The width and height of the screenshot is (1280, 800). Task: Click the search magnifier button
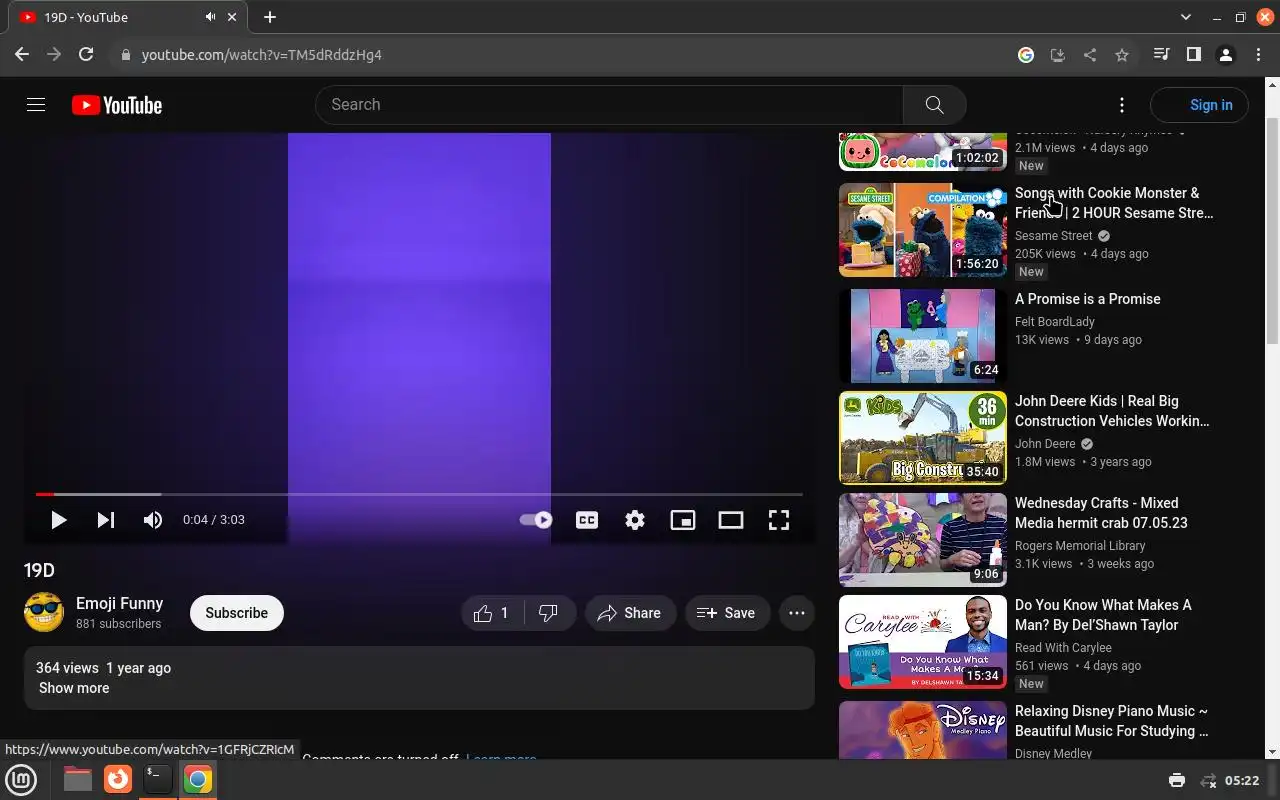click(x=934, y=105)
